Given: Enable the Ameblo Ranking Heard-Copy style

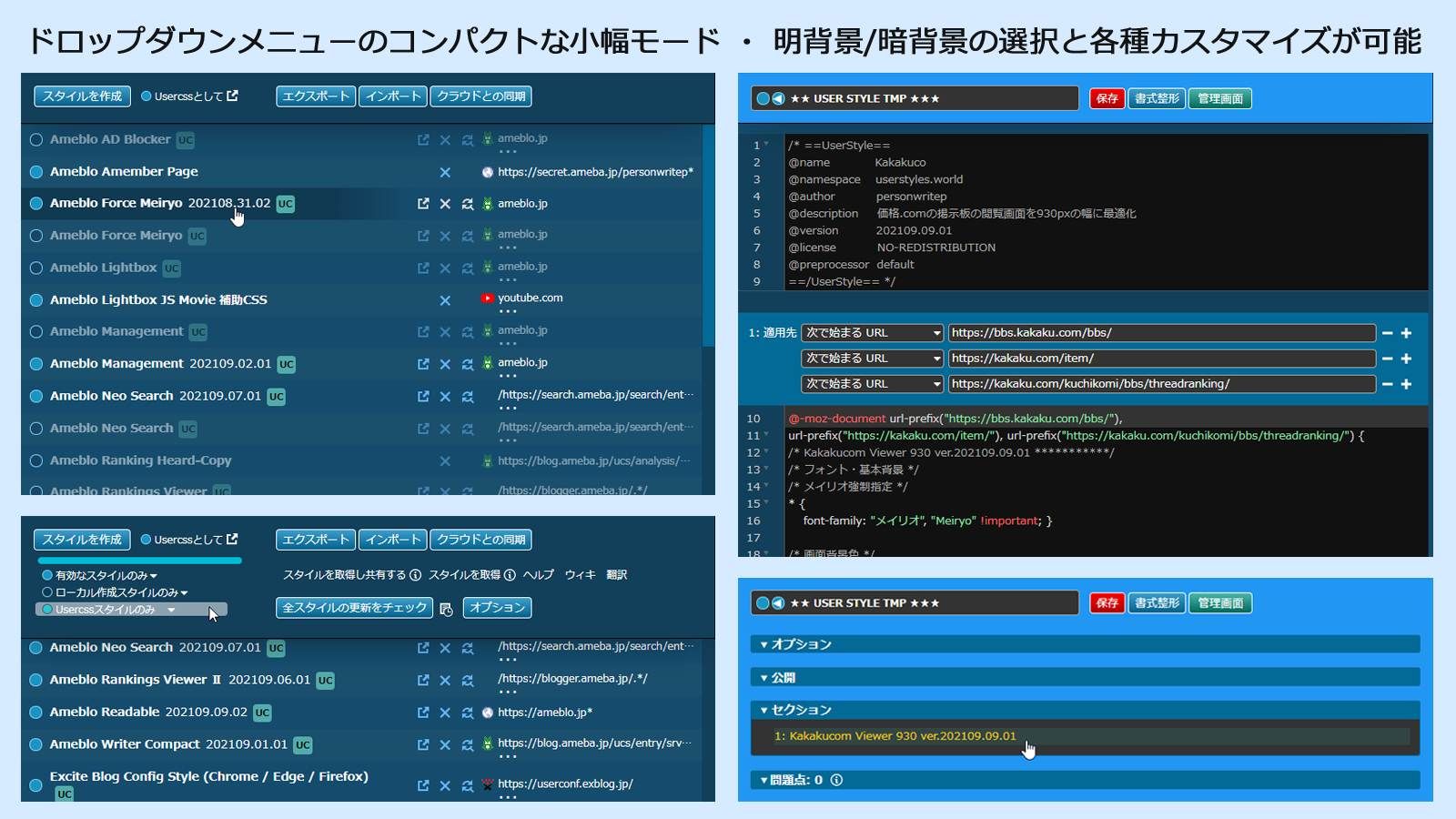Looking at the screenshot, I should pyautogui.click(x=36, y=461).
